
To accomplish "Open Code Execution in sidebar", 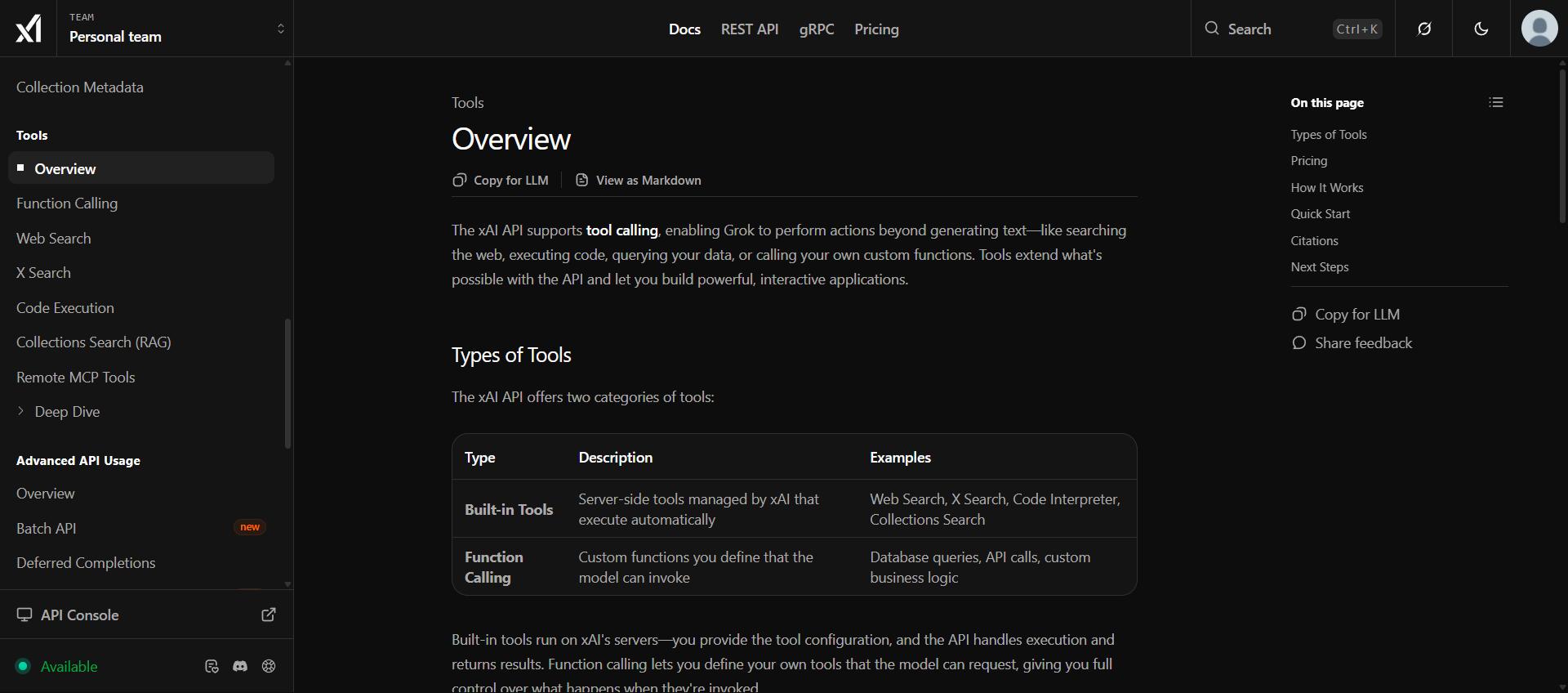I will pos(65,308).
